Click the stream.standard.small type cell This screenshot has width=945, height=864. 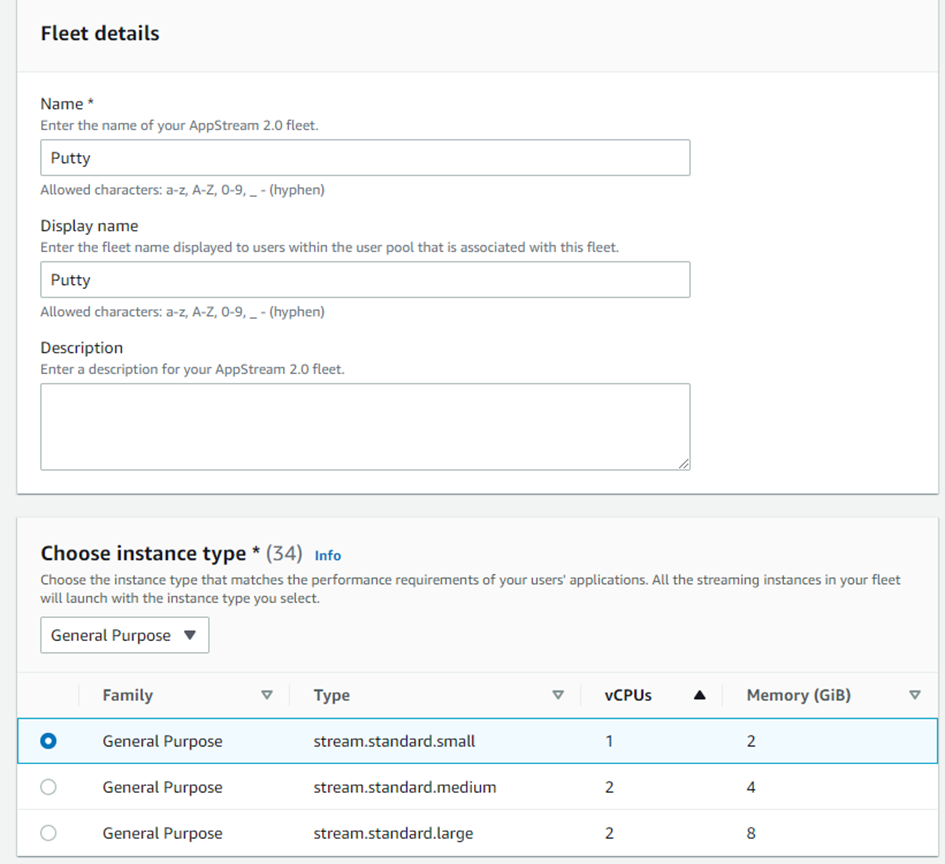pos(394,741)
